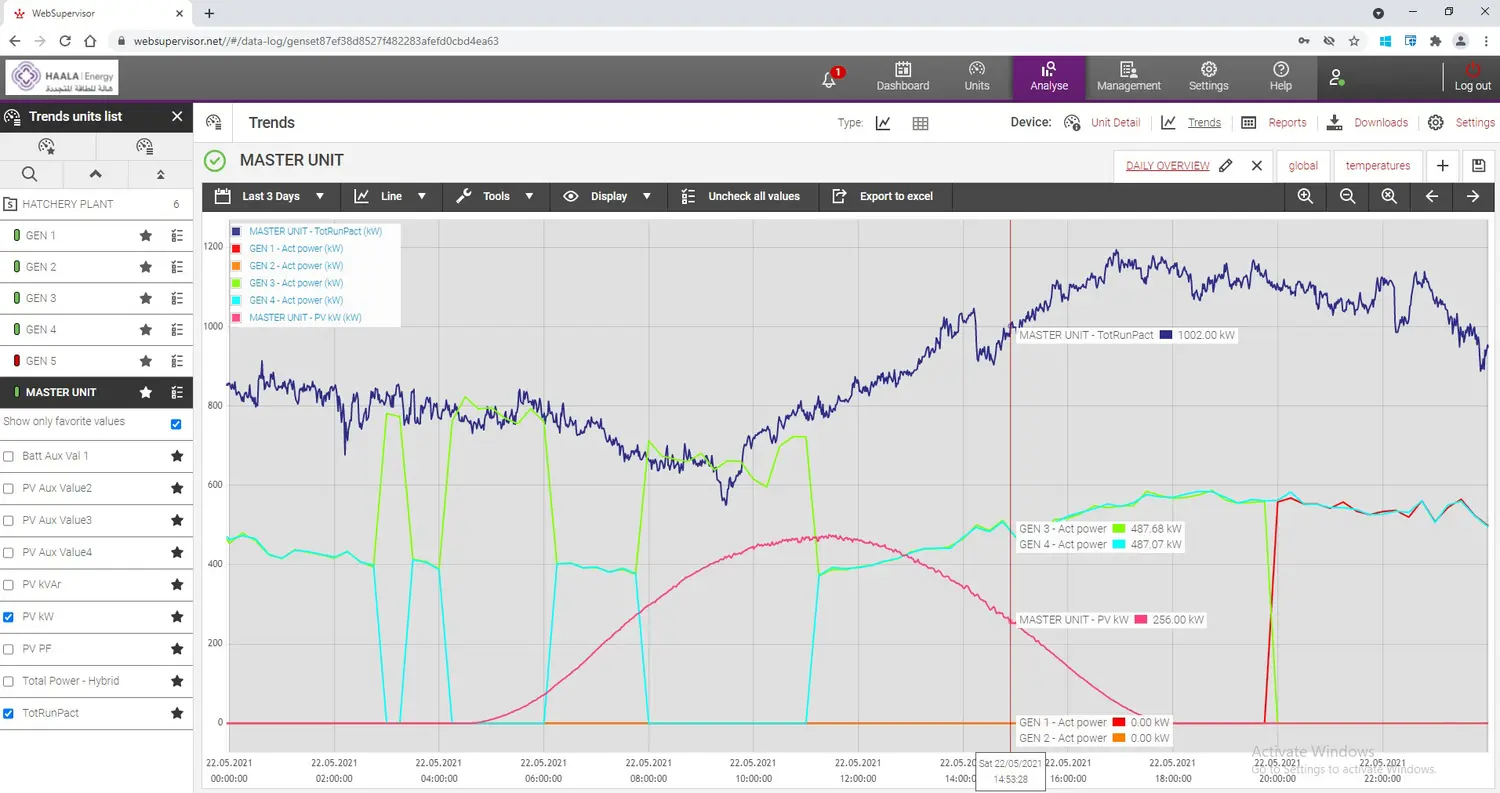The width and height of the screenshot is (1500, 793).
Task: Click the search icon in units list
Action: click(30, 174)
